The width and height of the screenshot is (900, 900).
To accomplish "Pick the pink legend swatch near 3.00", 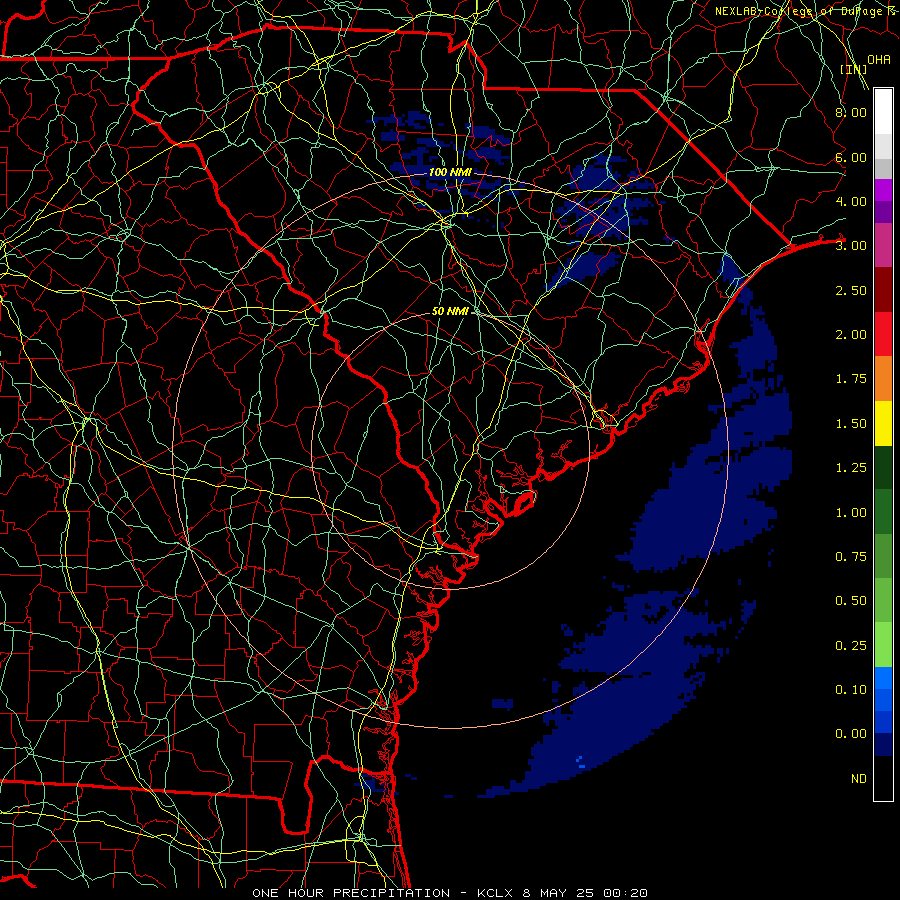I will point(883,246).
